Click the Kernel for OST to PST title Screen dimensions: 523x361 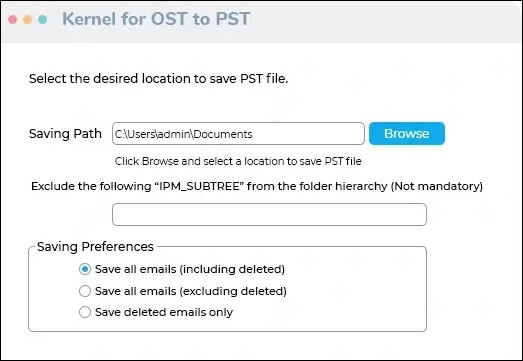(x=156, y=19)
